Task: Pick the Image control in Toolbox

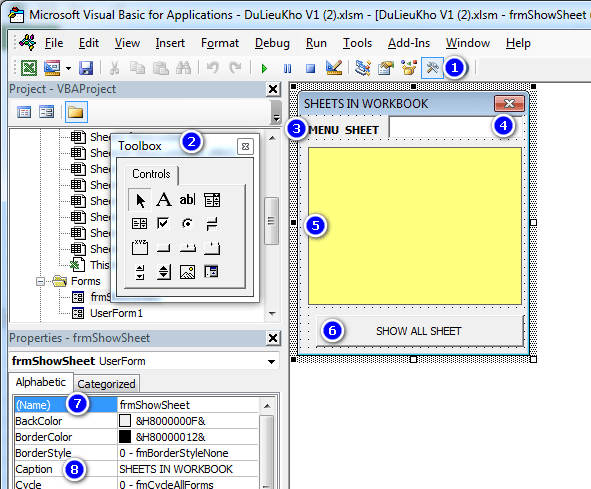Action: (x=187, y=272)
